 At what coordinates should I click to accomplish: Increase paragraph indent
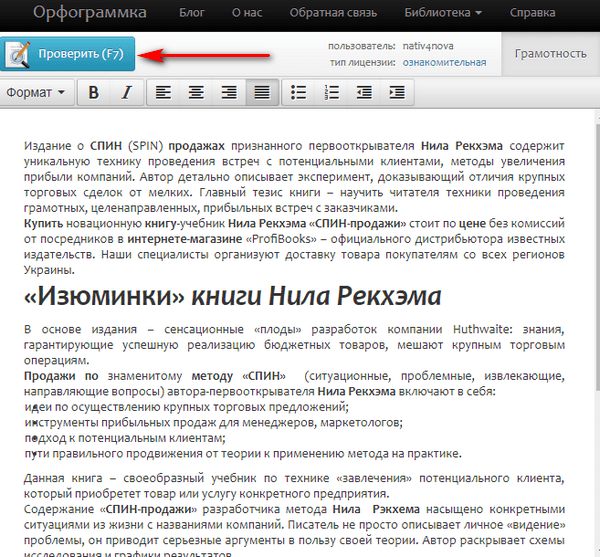[397, 92]
